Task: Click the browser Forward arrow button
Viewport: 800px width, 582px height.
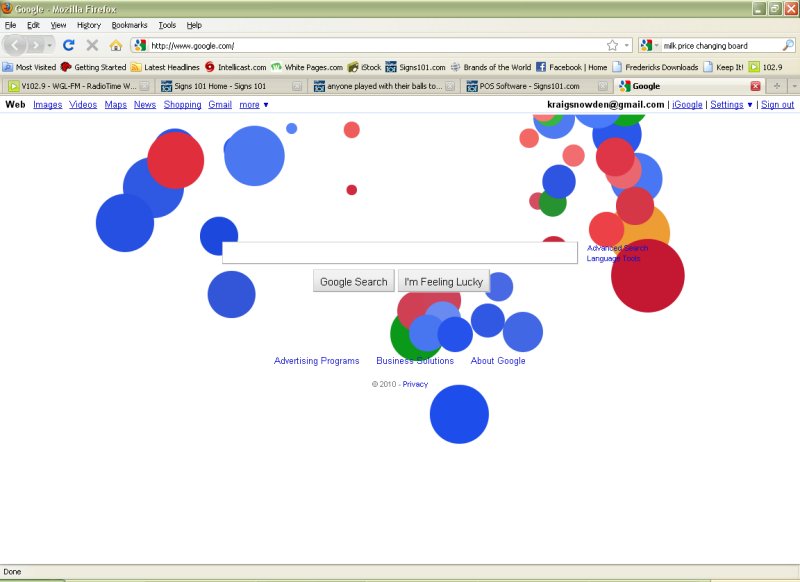Action: click(35, 45)
